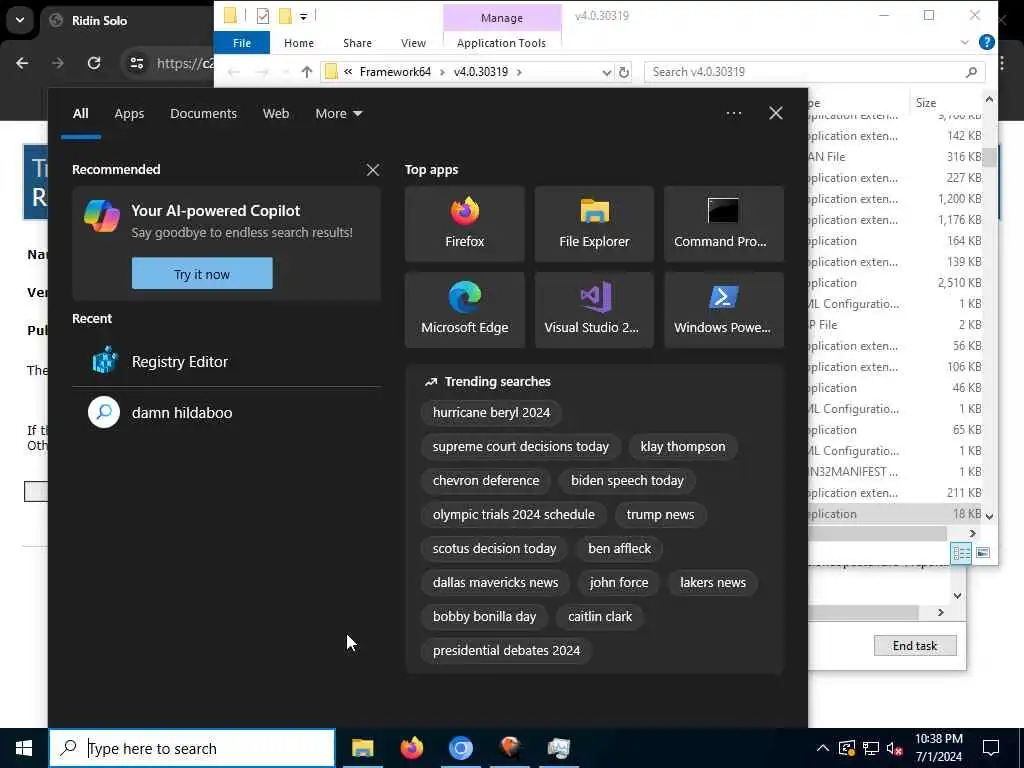Viewport: 1024px width, 768px height.
Task: Click muted volume tray icon
Action: (x=895, y=748)
